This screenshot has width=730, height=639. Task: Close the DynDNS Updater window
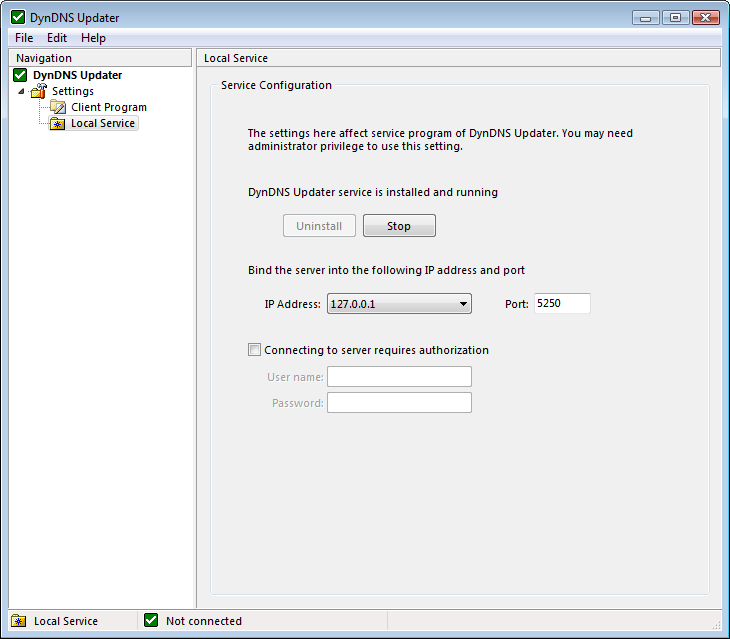[x=706, y=17]
